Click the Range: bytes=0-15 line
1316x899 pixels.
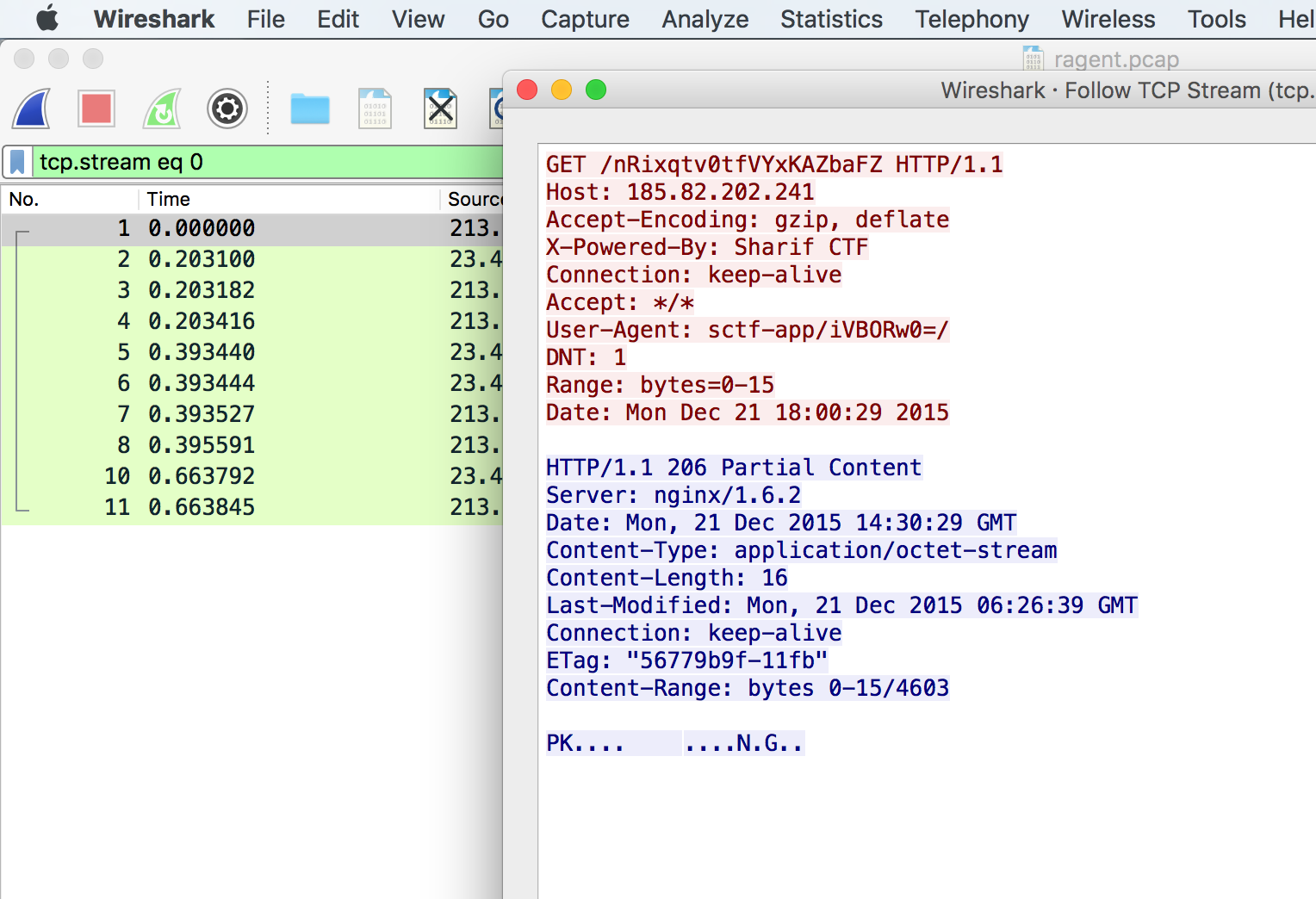tap(660, 385)
